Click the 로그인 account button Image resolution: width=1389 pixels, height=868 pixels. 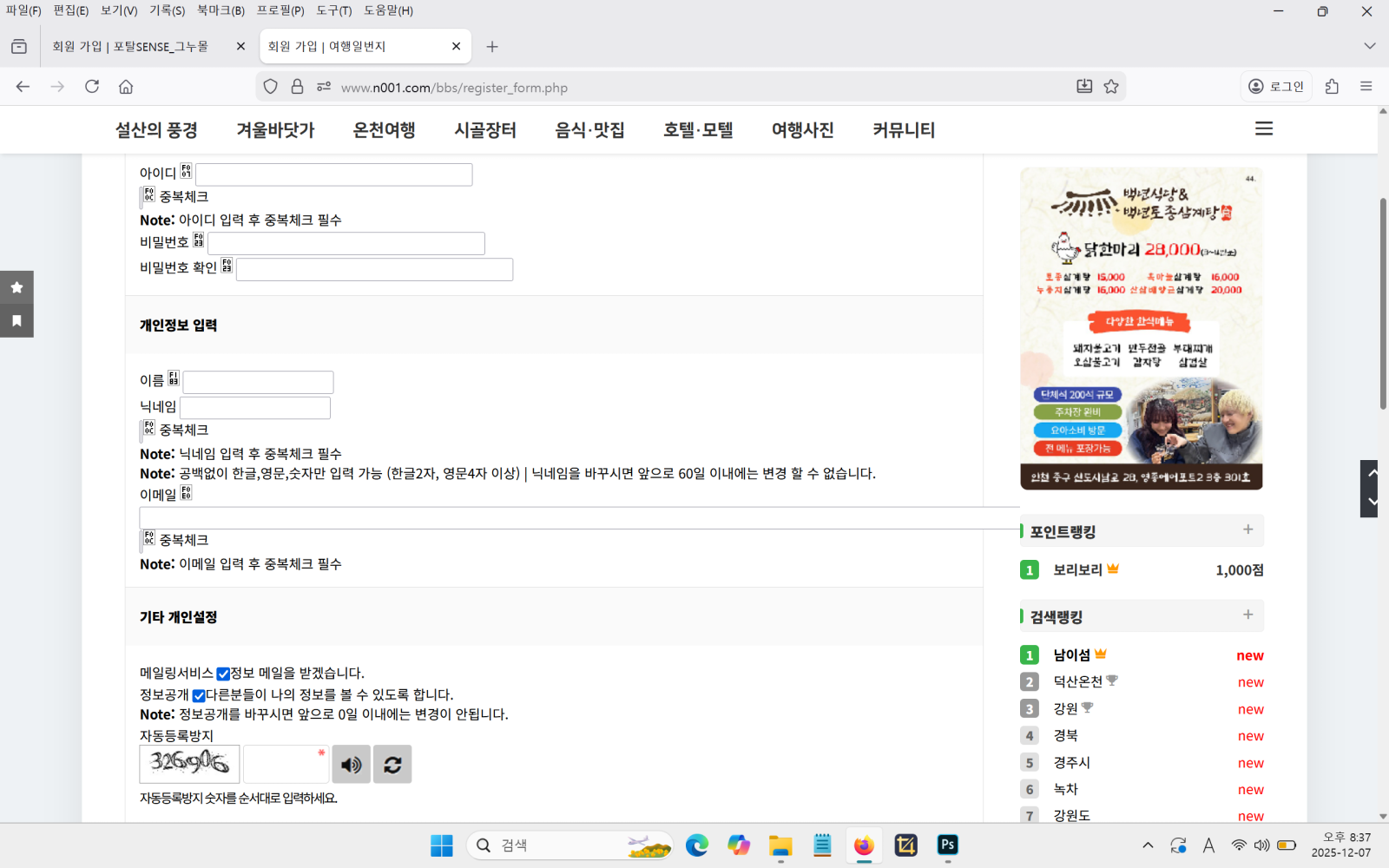pyautogui.click(x=1276, y=87)
